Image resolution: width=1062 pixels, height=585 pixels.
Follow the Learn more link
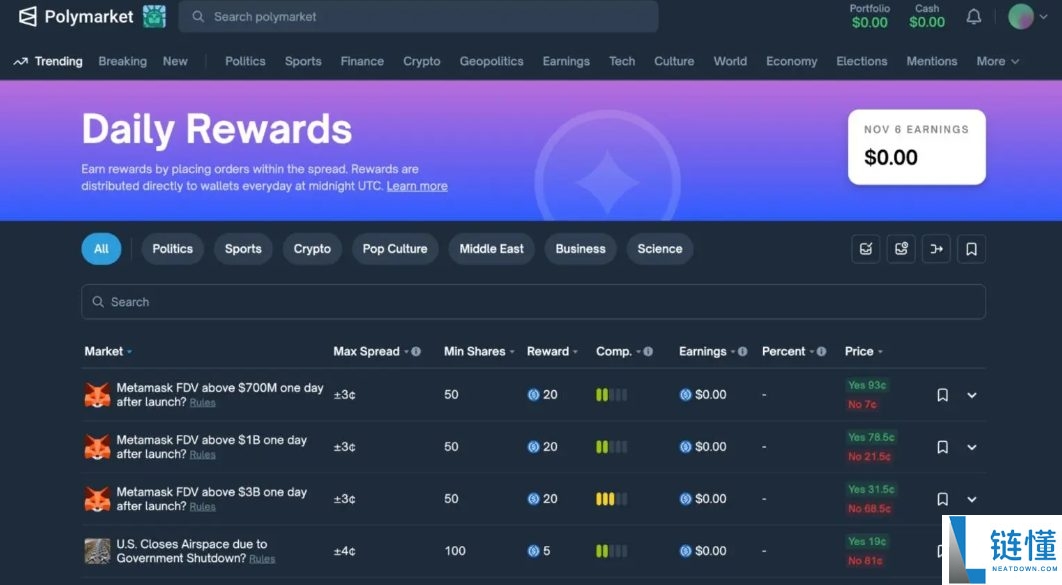[x=417, y=186]
